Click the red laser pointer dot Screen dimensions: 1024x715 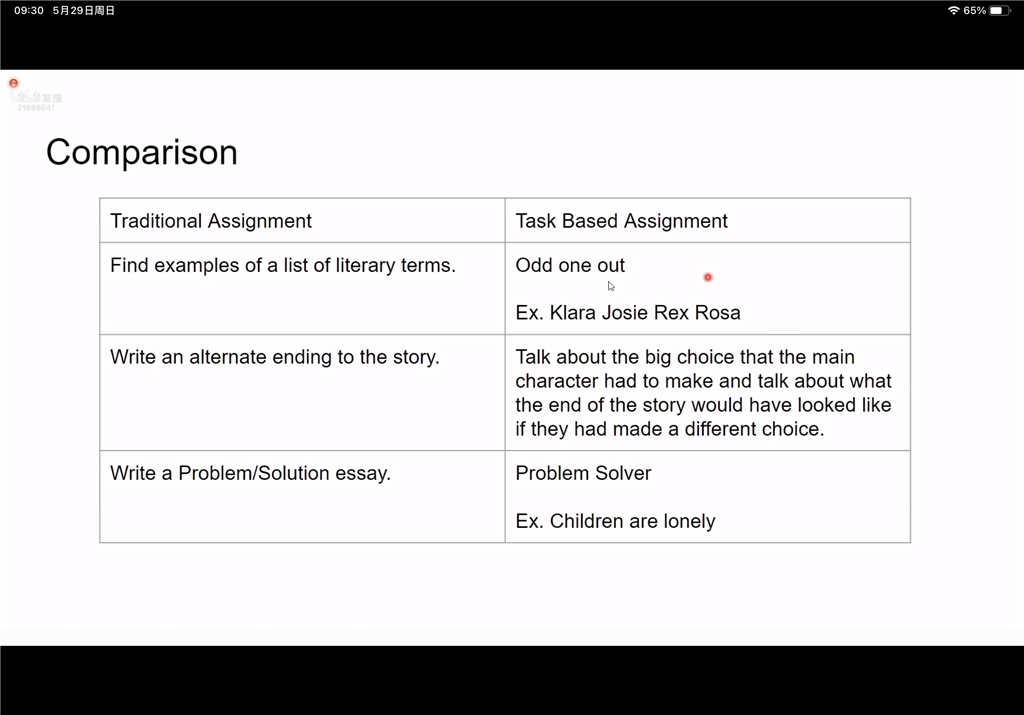pos(708,278)
